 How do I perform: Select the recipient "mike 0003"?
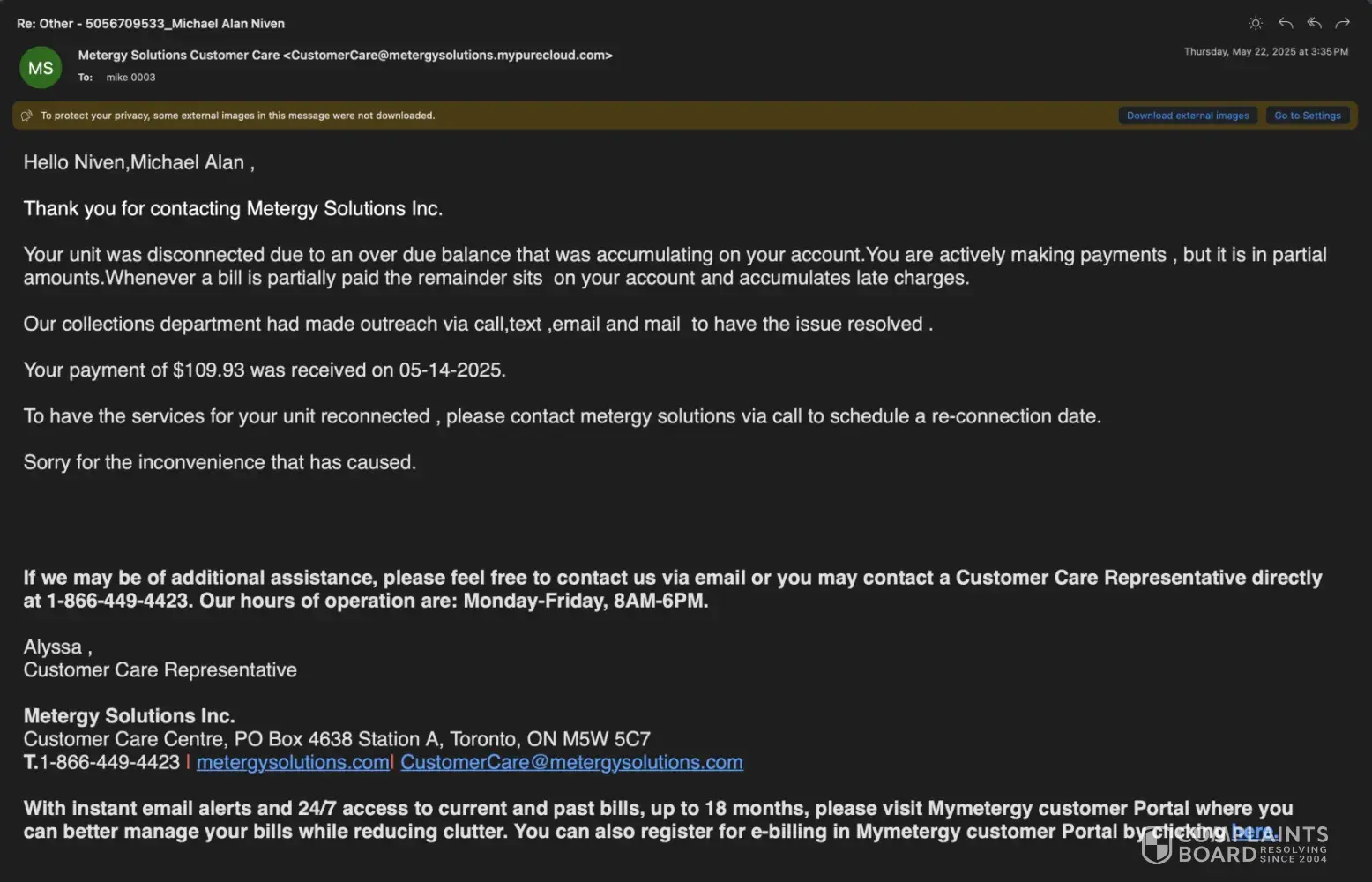click(x=130, y=78)
